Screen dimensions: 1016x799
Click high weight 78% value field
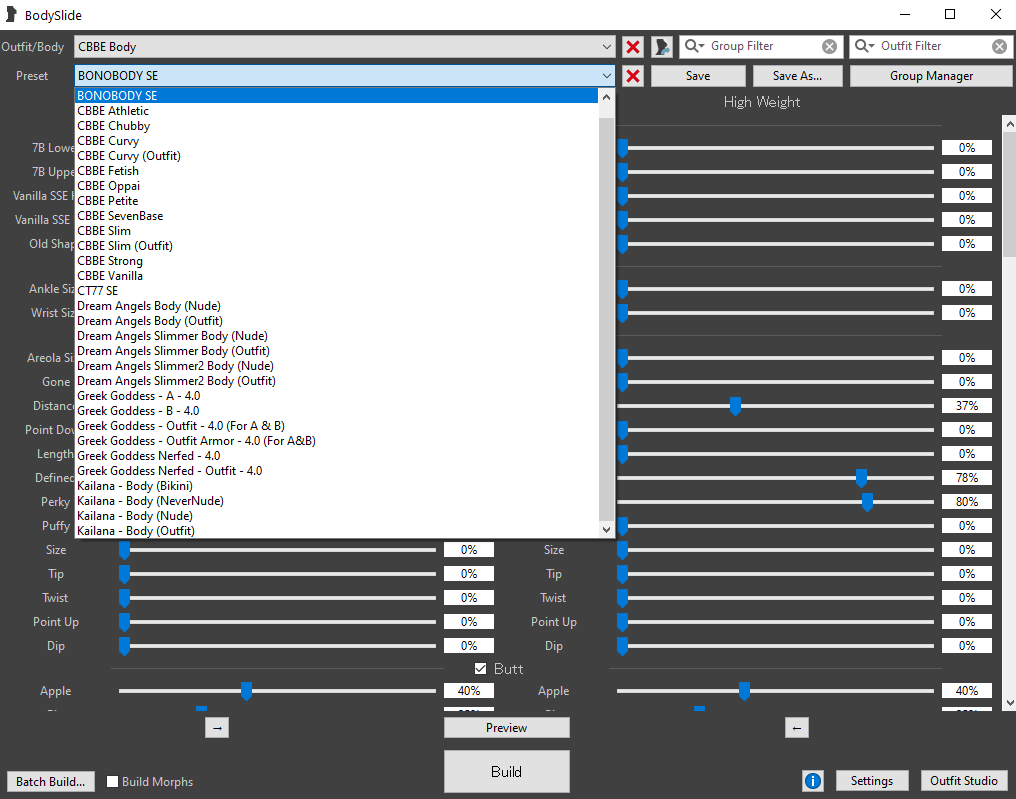coord(967,478)
